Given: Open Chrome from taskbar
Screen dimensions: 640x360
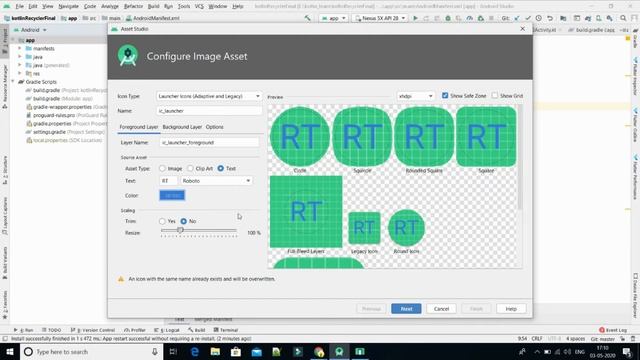Looking at the screenshot, I should 319,351.
